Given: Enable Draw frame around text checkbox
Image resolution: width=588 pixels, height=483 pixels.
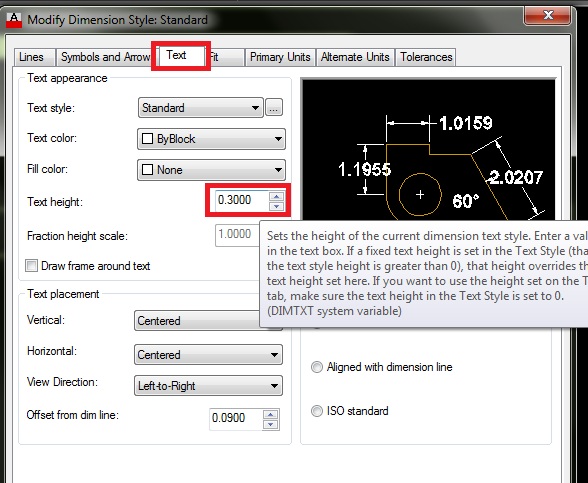Looking at the screenshot, I should pos(32,266).
